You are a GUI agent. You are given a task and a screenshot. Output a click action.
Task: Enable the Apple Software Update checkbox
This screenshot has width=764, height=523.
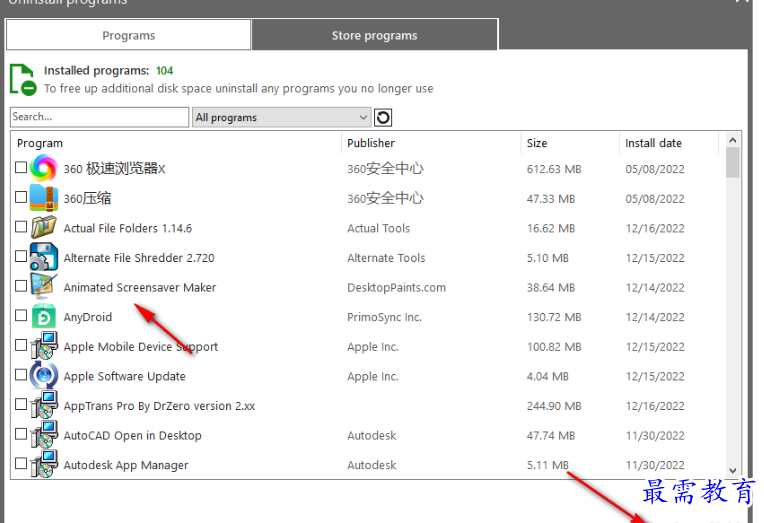(21, 375)
